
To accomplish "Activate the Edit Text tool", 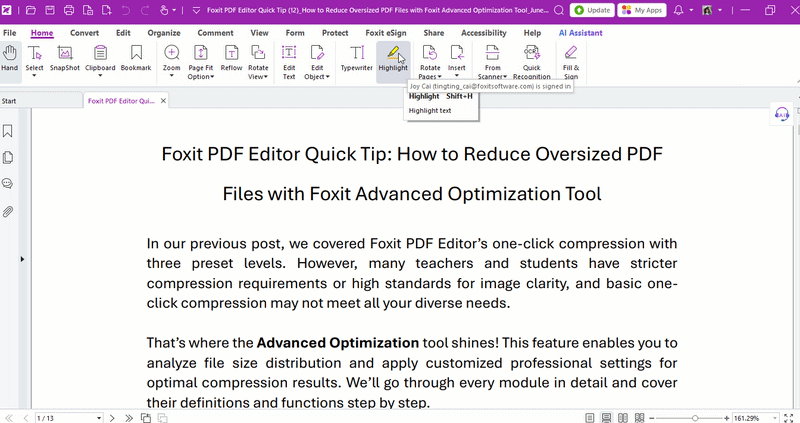I will (x=289, y=62).
